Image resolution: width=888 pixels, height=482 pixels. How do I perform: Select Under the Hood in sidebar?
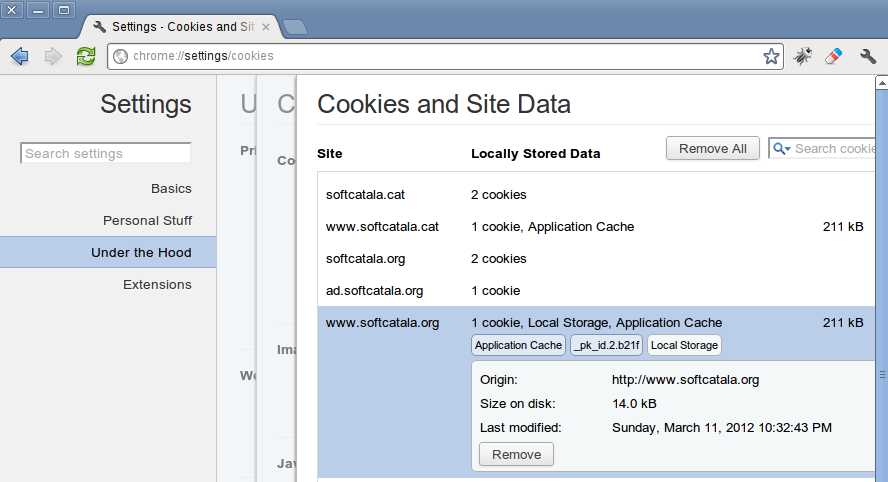108,252
